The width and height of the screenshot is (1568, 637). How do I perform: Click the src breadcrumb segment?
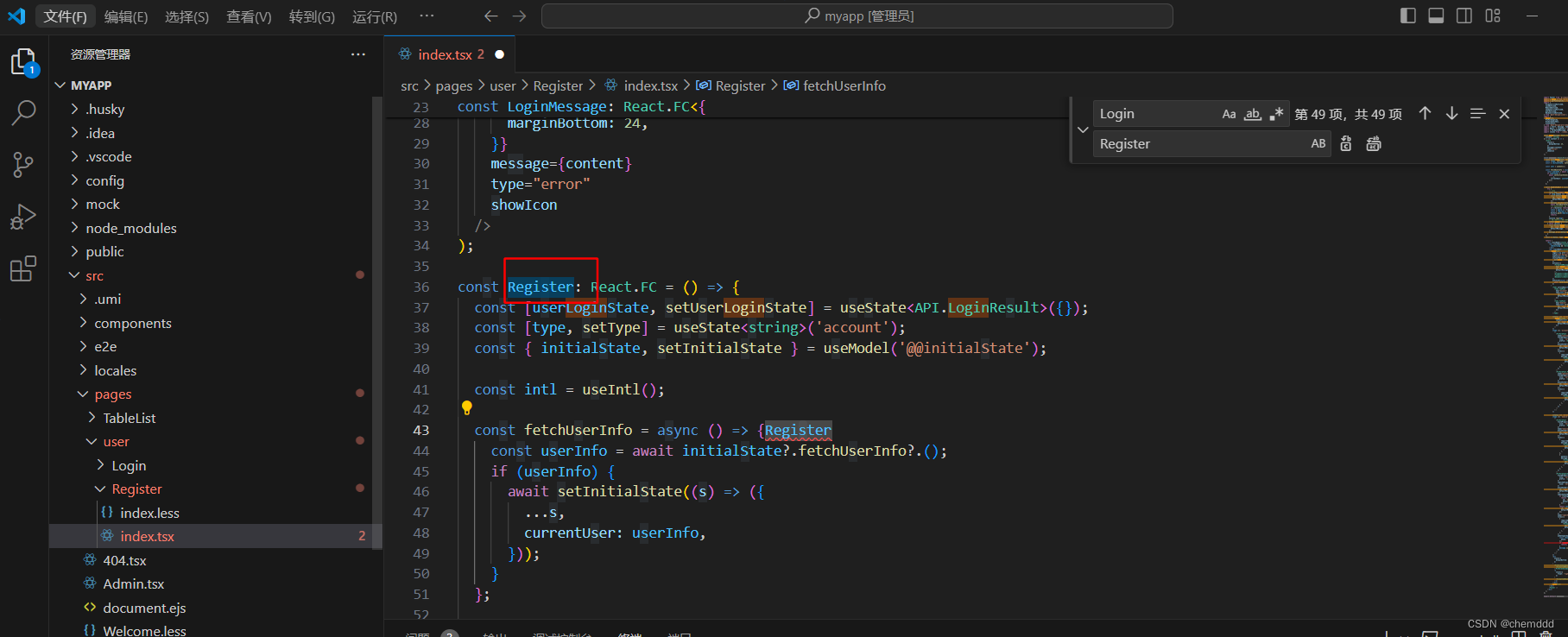pos(409,86)
